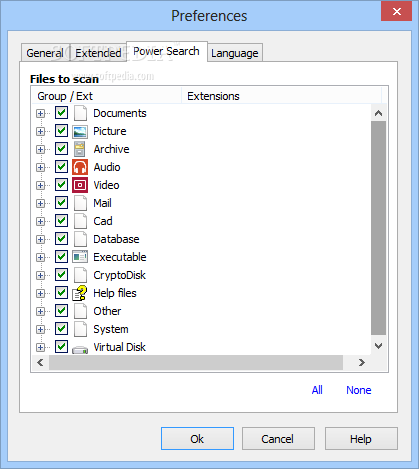
Task: Expand the Mail group
Action: (x=40, y=204)
